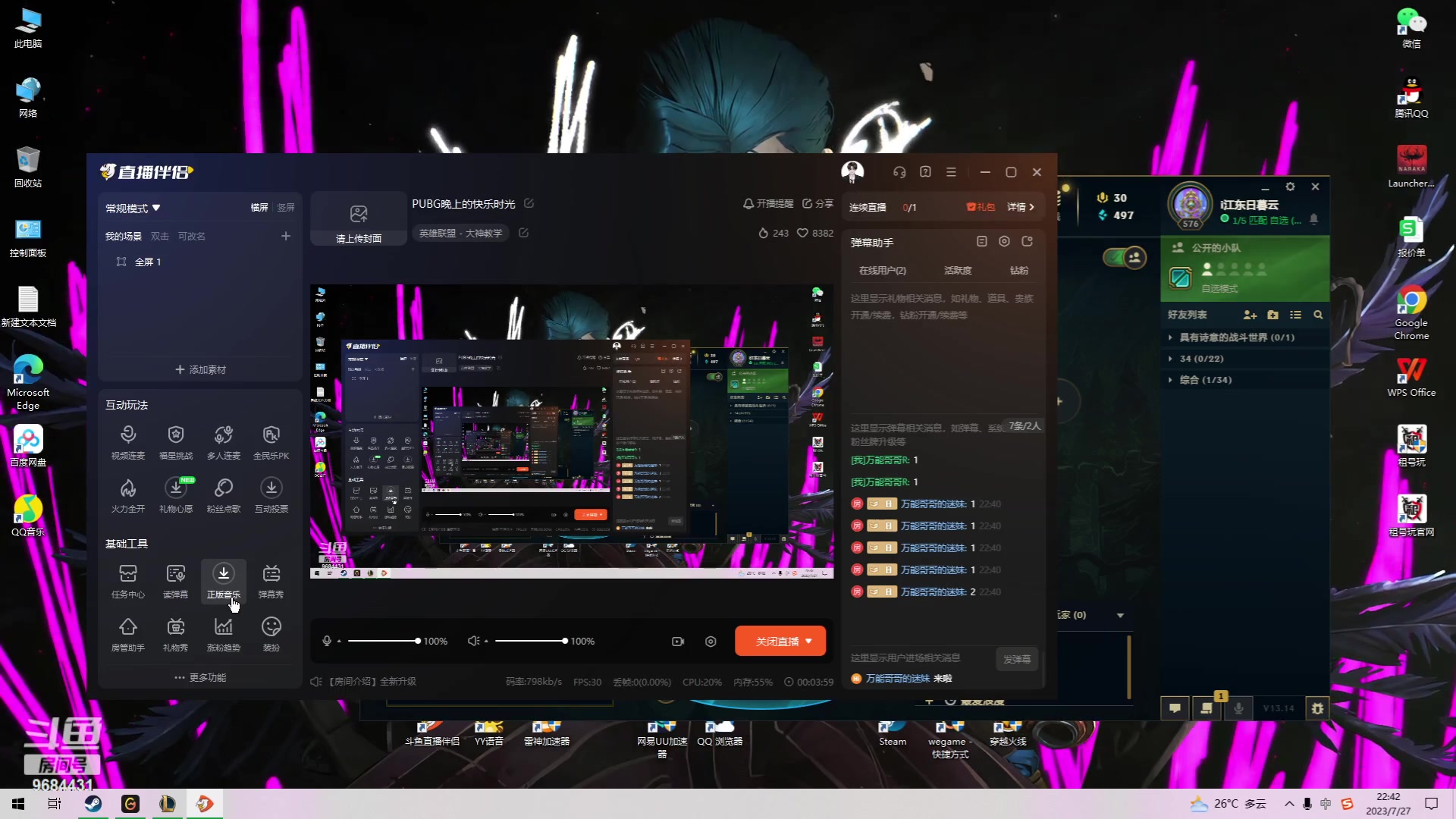The height and width of the screenshot is (819, 1456).
Task: Open the 常规模式 dropdown
Action: 133,208
